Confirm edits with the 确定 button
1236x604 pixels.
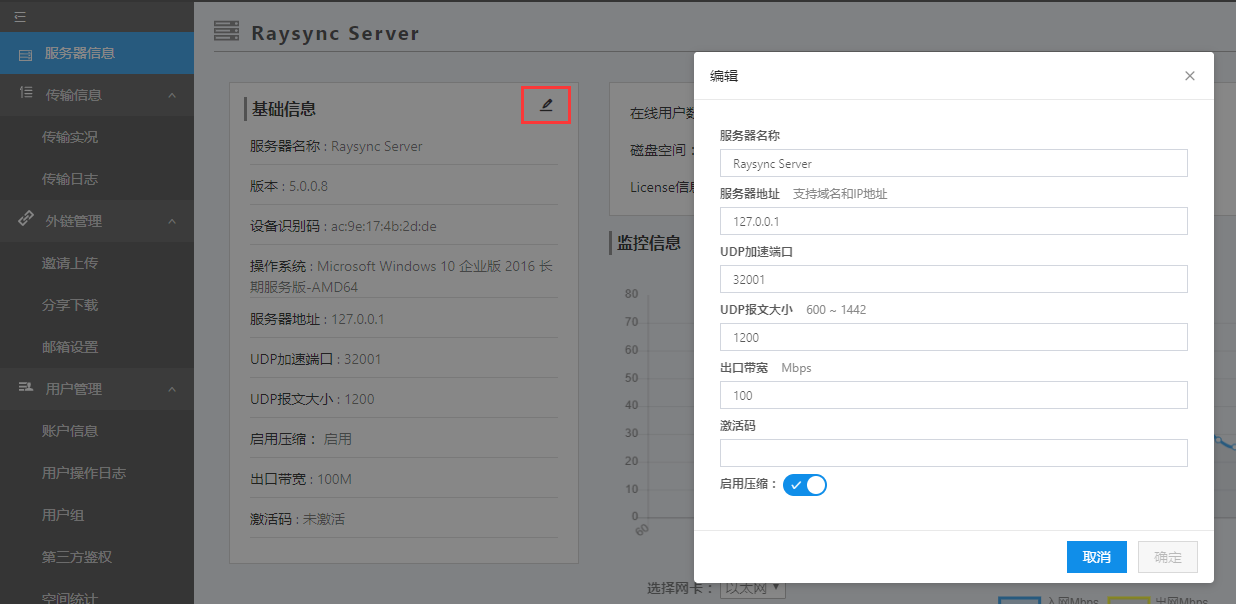[x=1167, y=557]
